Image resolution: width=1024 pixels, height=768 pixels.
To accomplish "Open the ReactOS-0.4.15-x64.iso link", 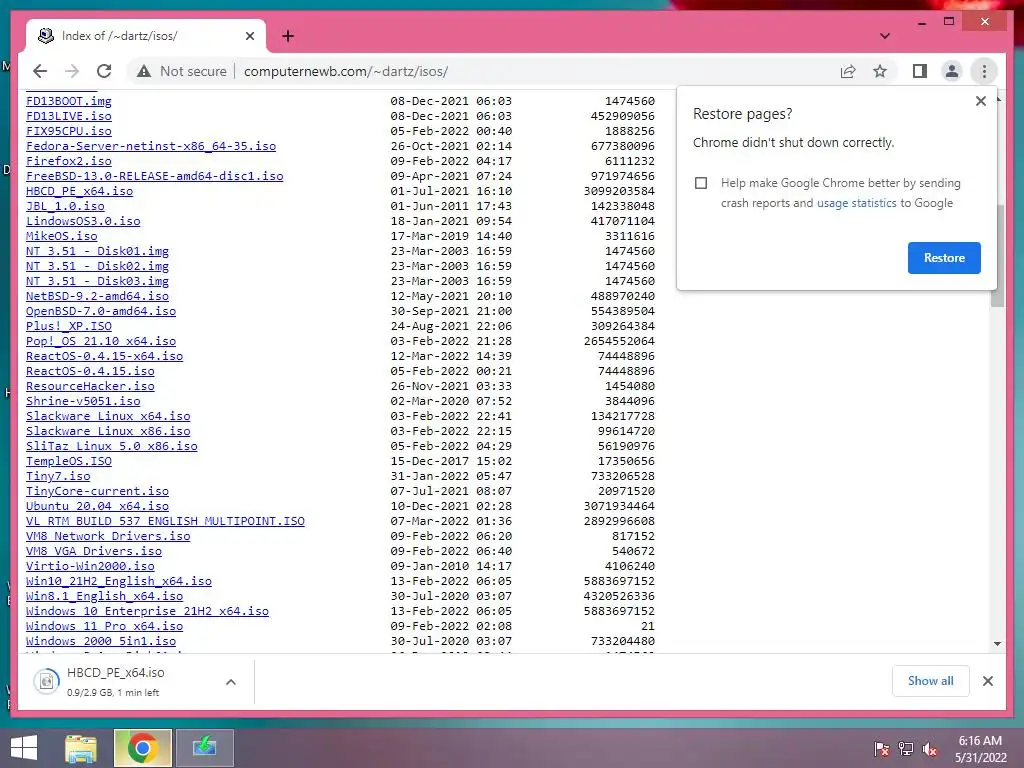I will click(x=104, y=357).
